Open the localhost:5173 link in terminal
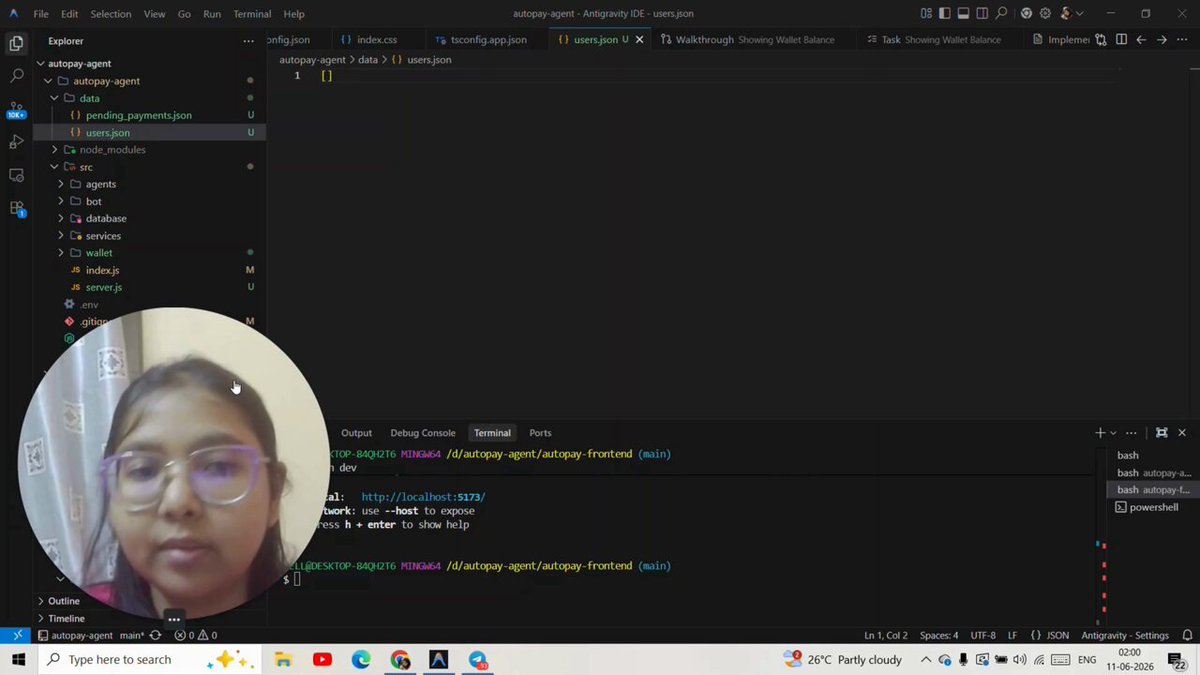Viewport: 1200px width, 675px height. pyautogui.click(x=423, y=496)
